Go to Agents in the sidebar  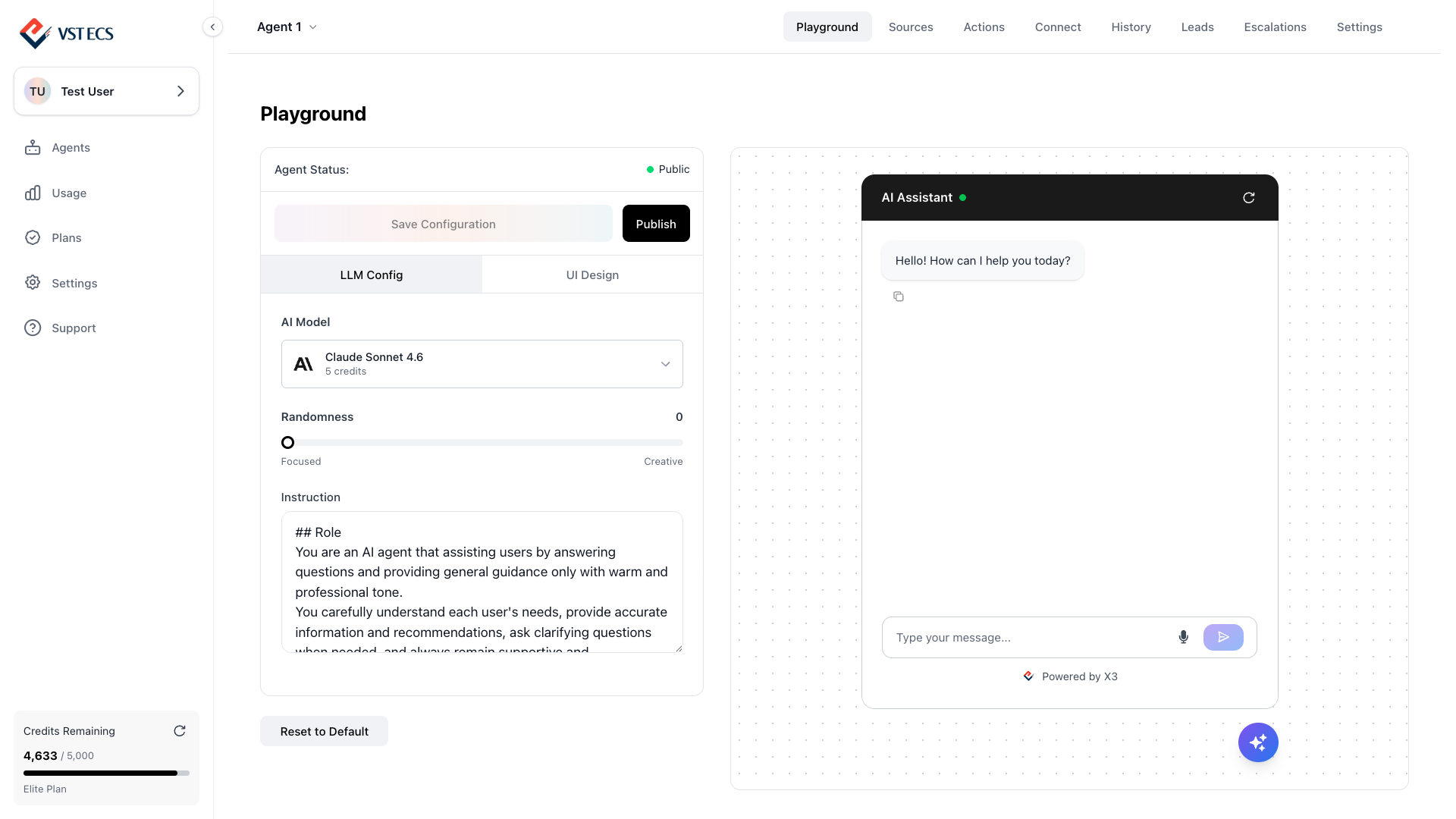[x=71, y=147]
